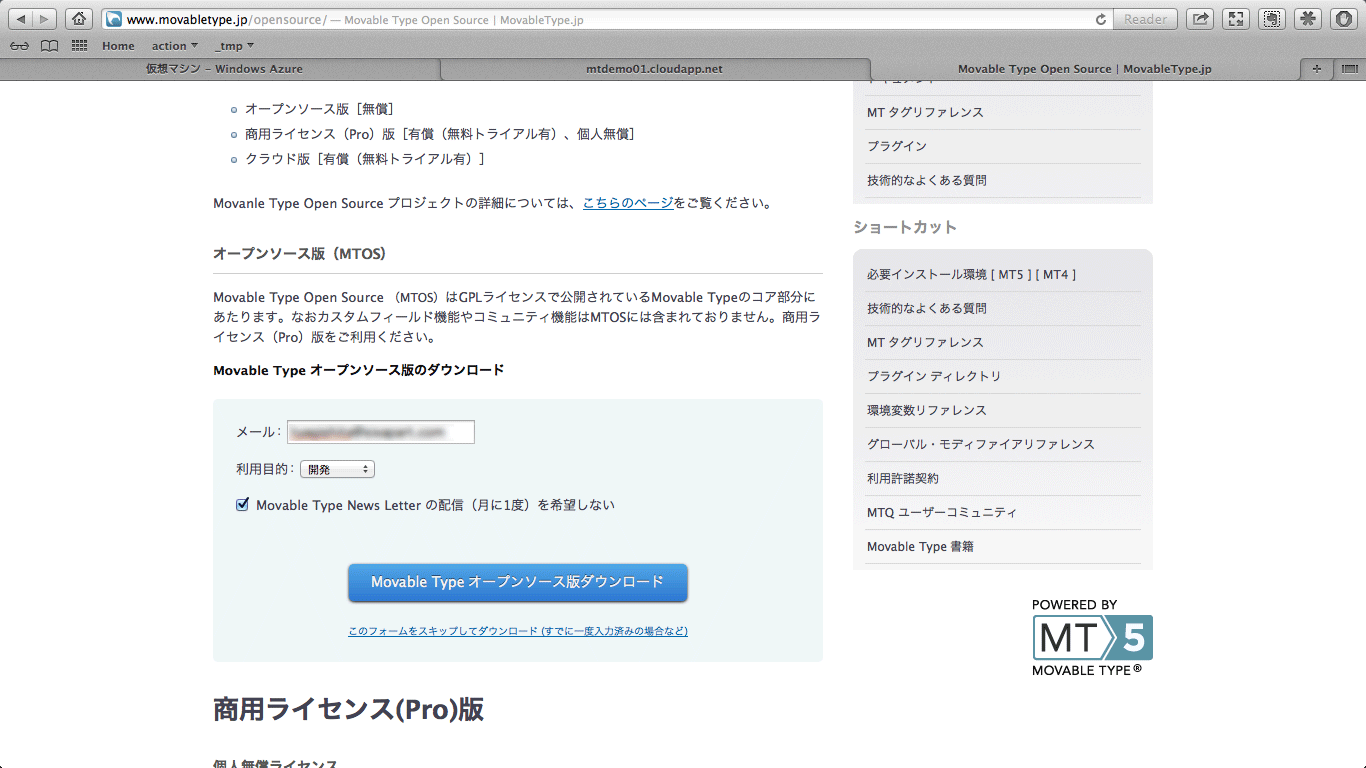The image size is (1366, 768).
Task: Open グローバル・モディファイアリファレンス link
Action: (981, 444)
